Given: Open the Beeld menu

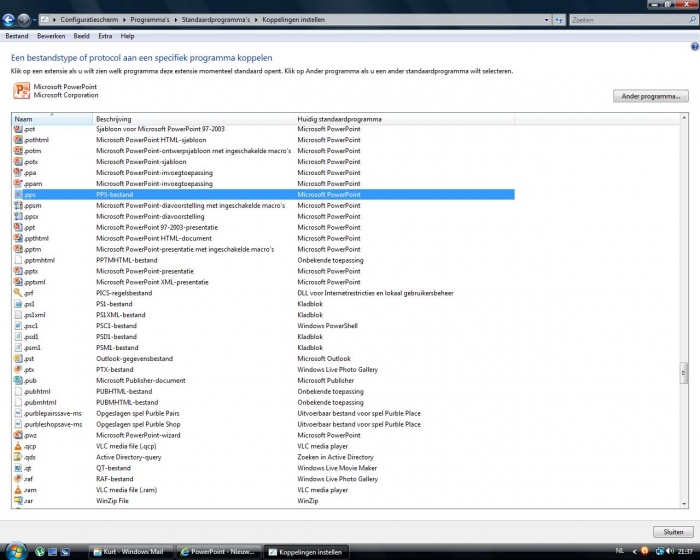Looking at the screenshot, I should (x=81, y=36).
